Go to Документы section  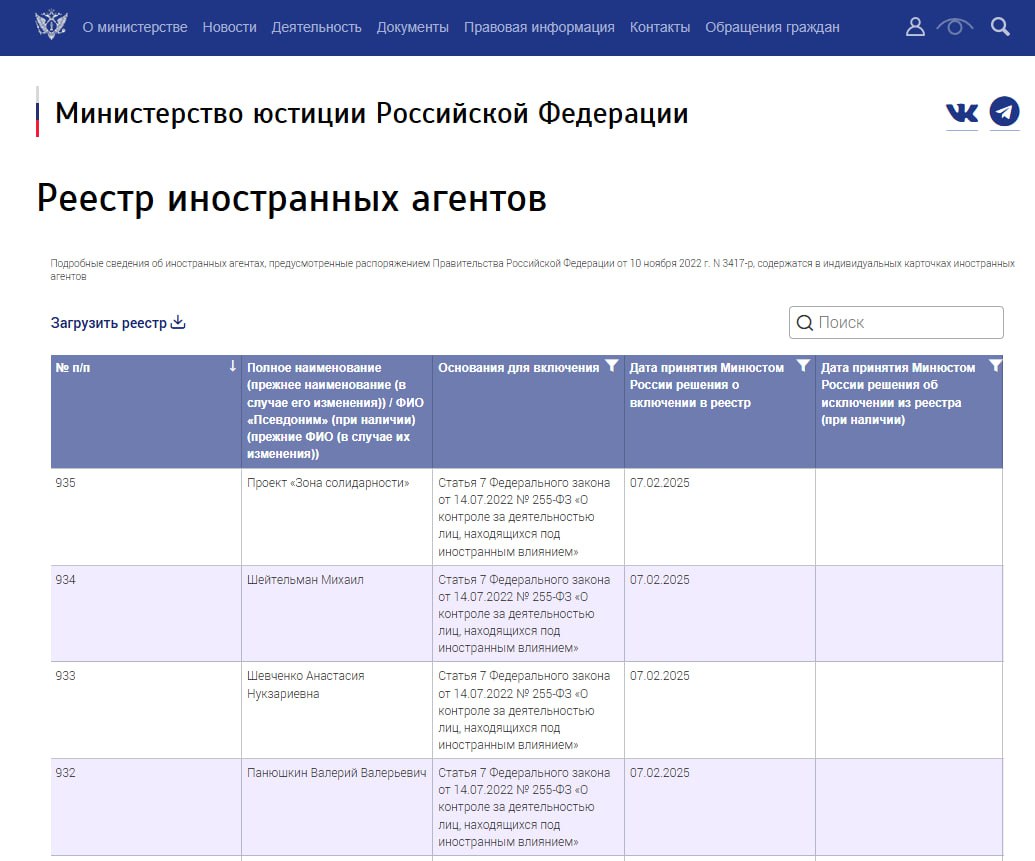412,27
